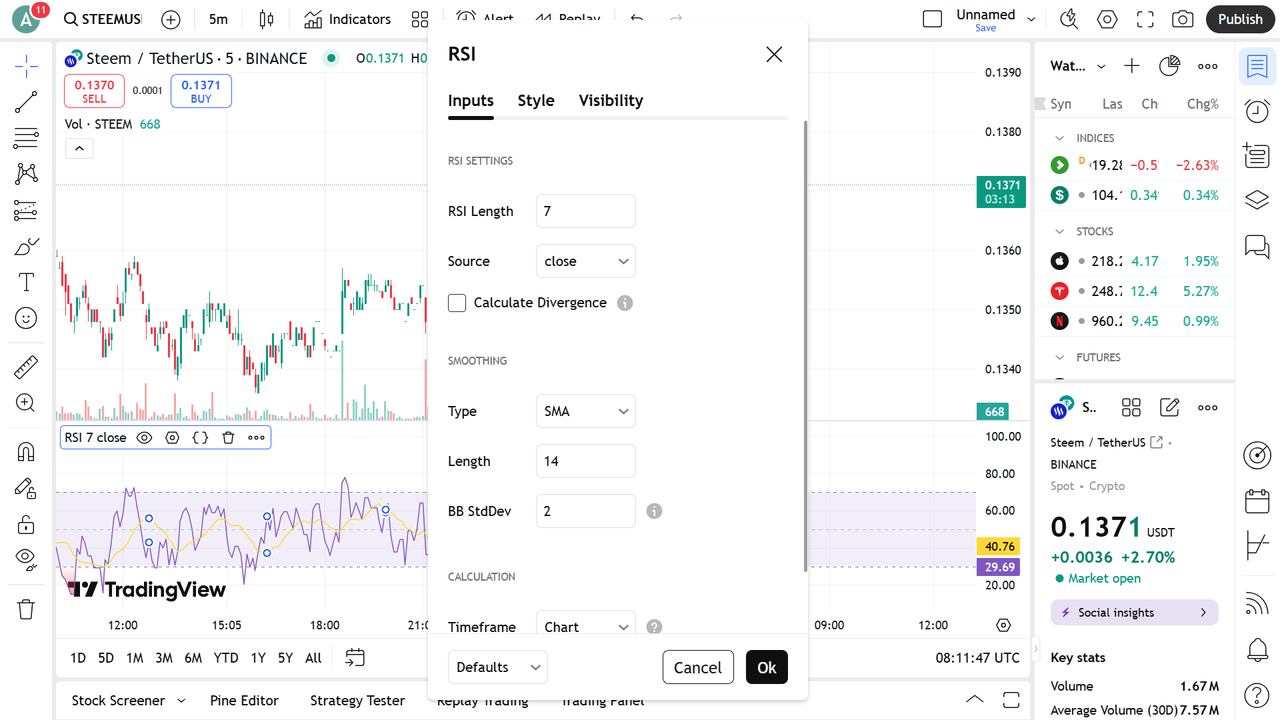
Task: Activate the zoom in tool
Action: click(x=26, y=403)
